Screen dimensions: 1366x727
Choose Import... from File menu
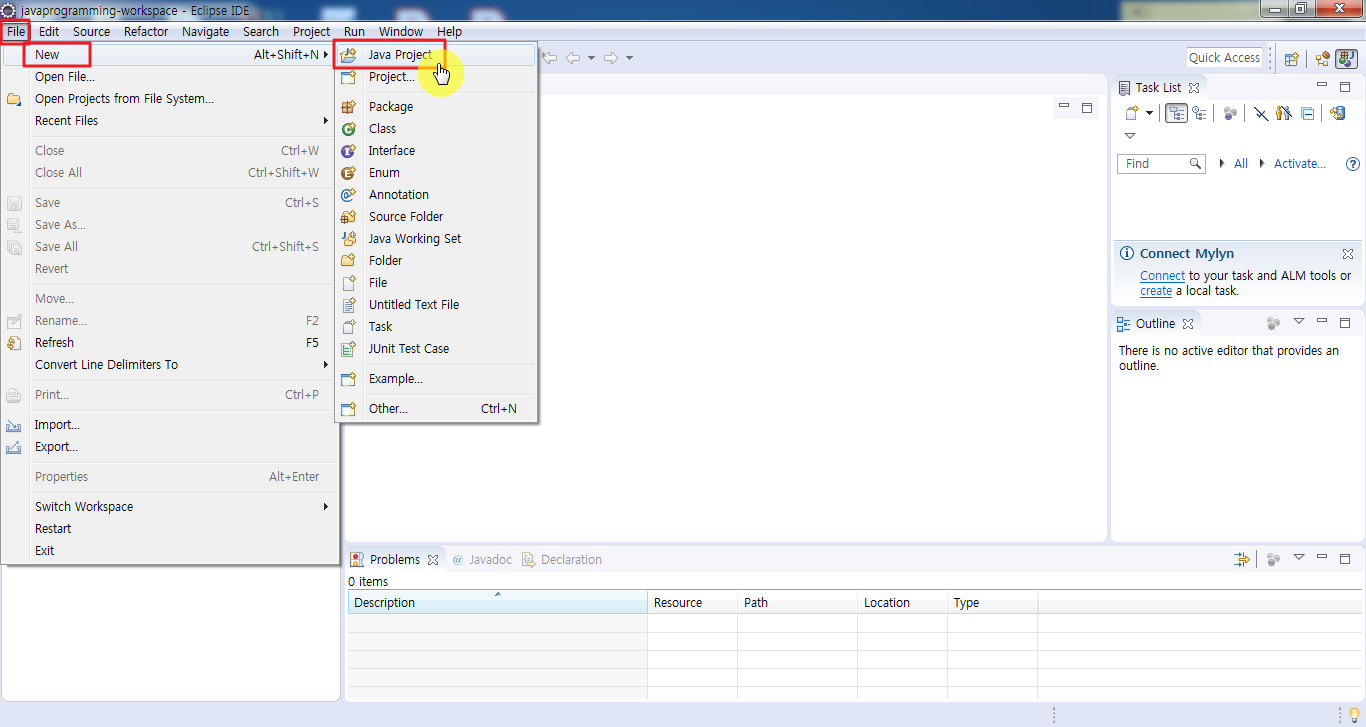tap(170, 425)
